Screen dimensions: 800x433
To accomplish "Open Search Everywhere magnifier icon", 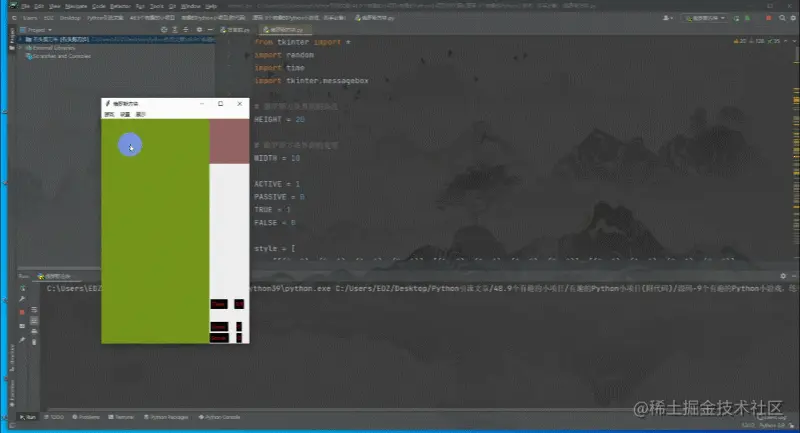I will [x=782, y=18].
